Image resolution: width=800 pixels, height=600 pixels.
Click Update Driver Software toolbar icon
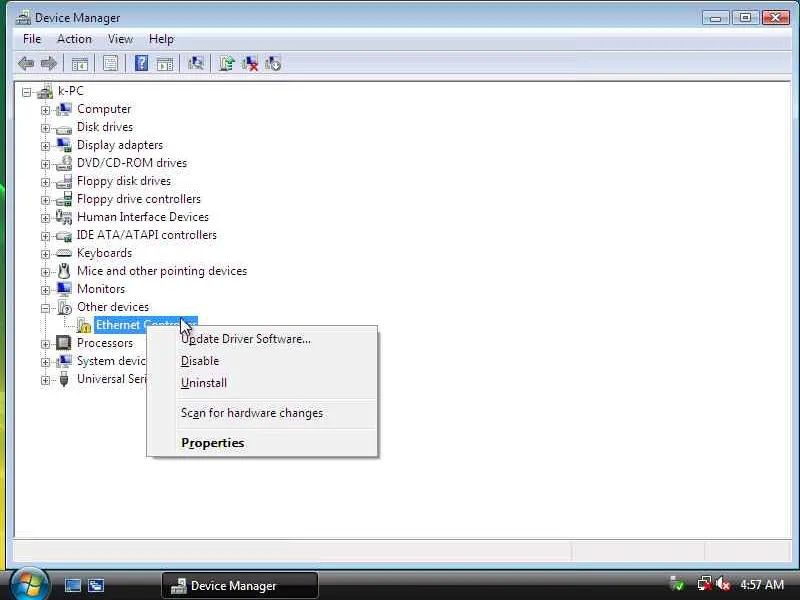(x=226, y=64)
